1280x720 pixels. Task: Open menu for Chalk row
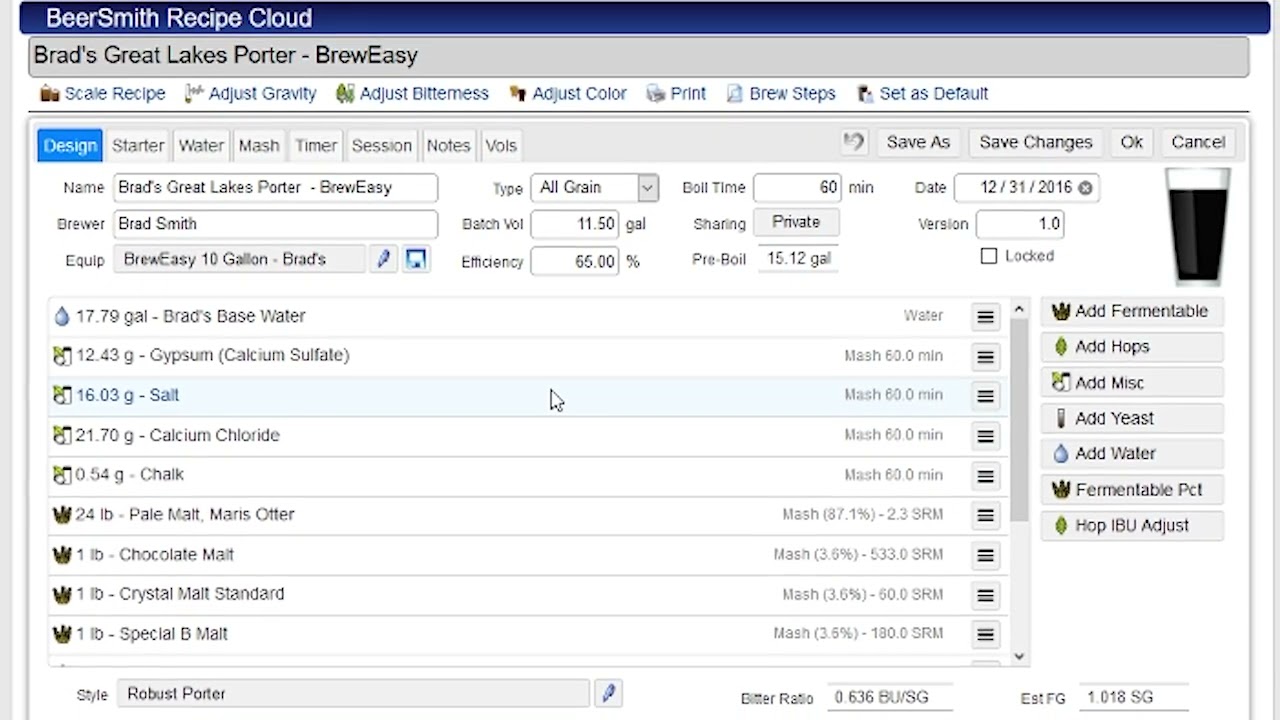(x=985, y=476)
